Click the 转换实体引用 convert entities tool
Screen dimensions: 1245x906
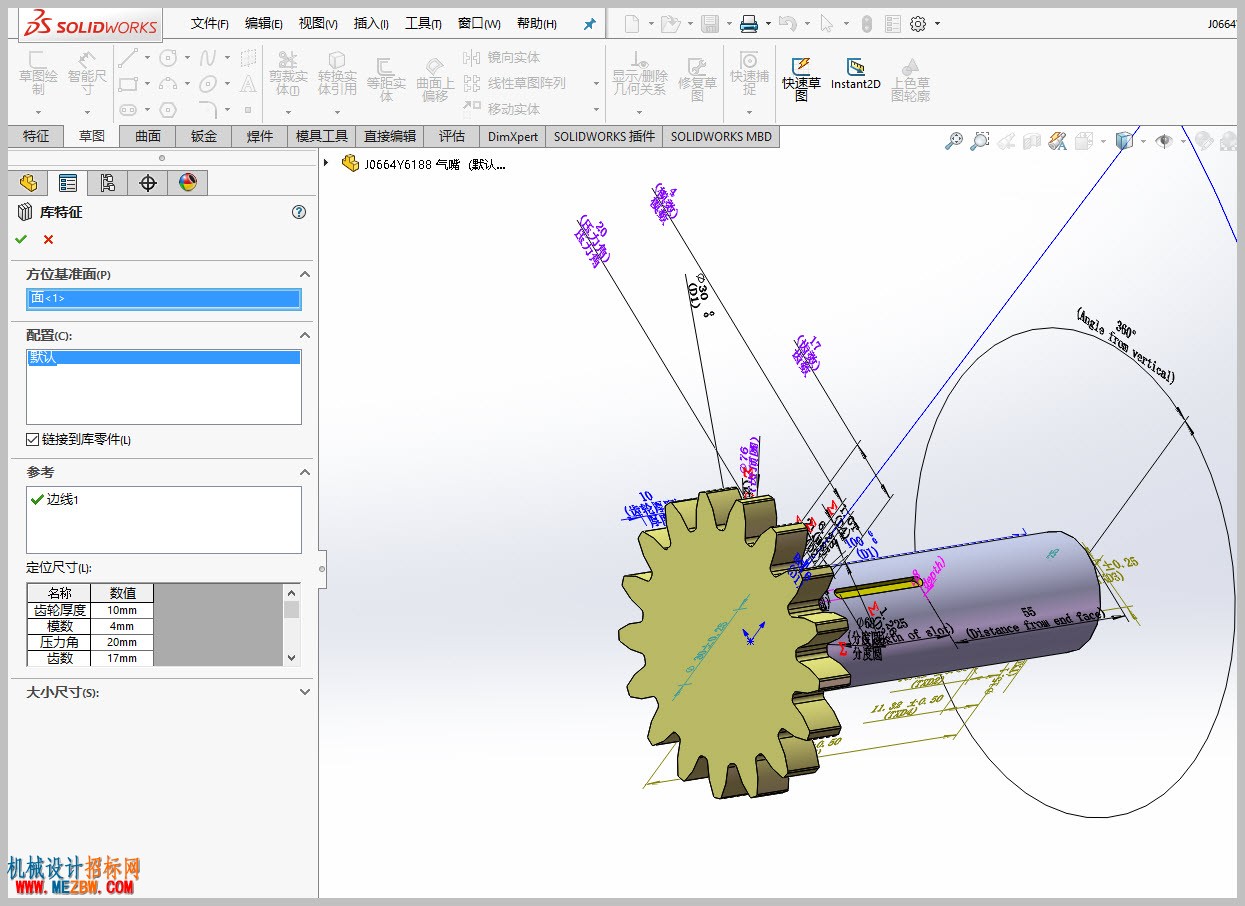point(337,74)
